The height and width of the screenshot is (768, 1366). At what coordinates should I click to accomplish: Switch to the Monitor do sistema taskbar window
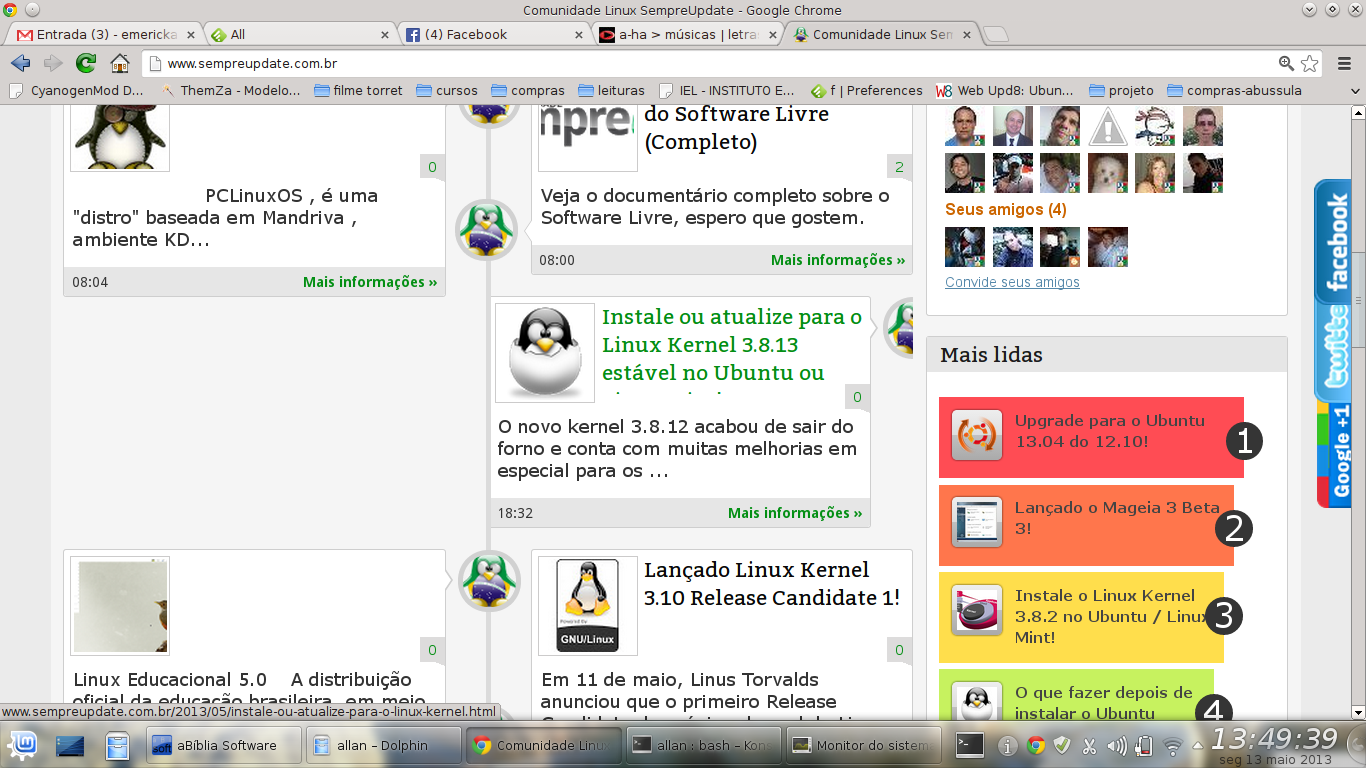863,745
